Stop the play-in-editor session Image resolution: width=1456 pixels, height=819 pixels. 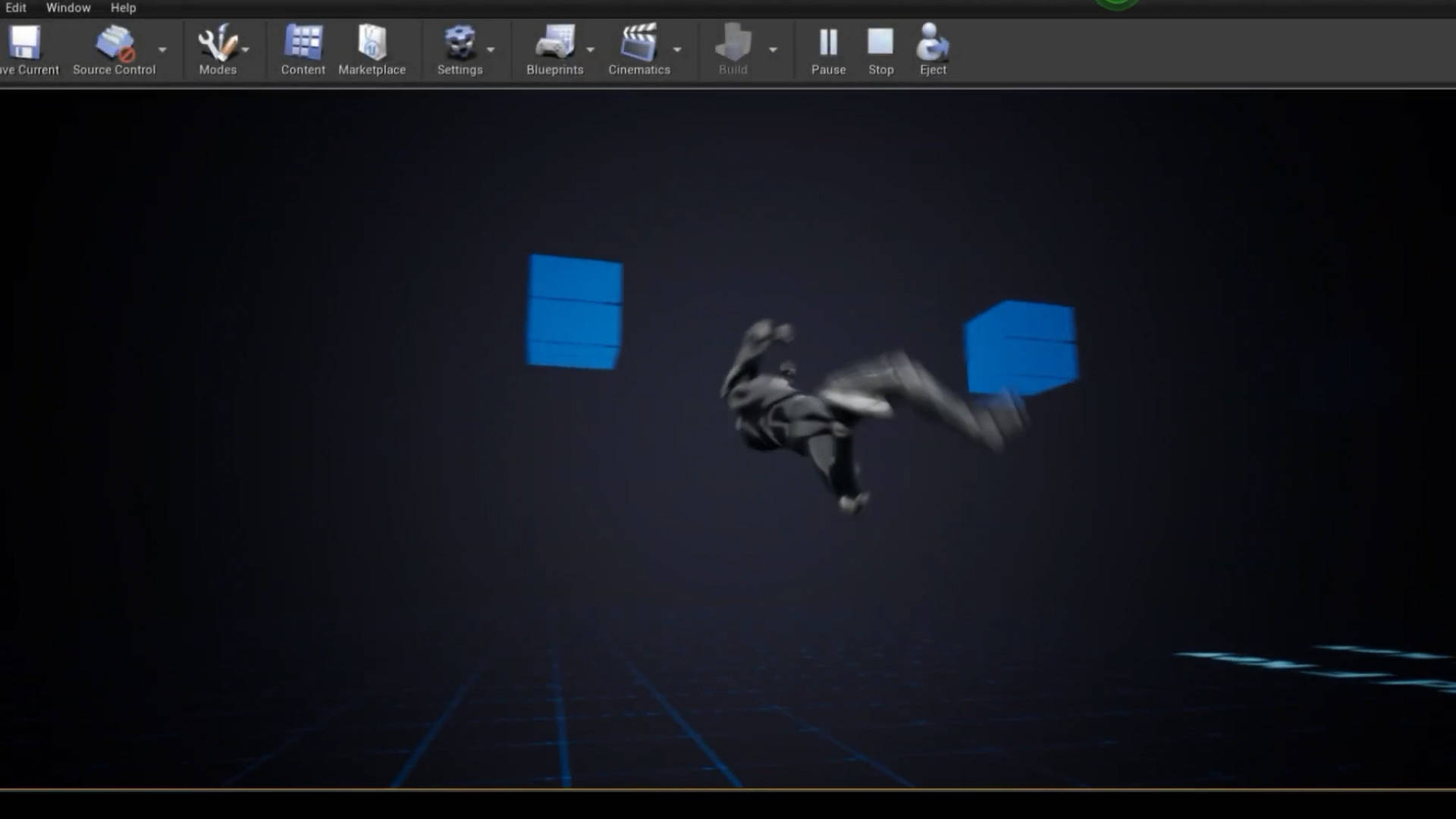pyautogui.click(x=880, y=50)
